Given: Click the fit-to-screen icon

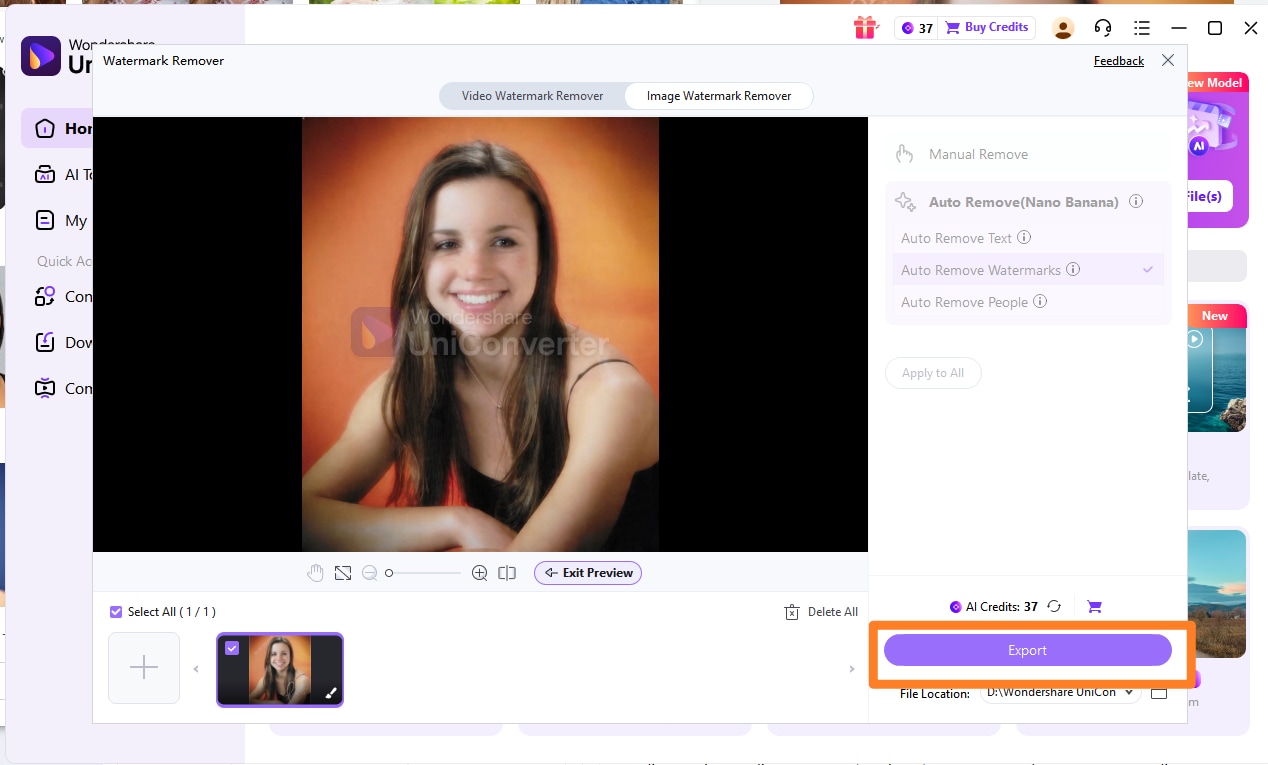Looking at the screenshot, I should tap(343, 573).
